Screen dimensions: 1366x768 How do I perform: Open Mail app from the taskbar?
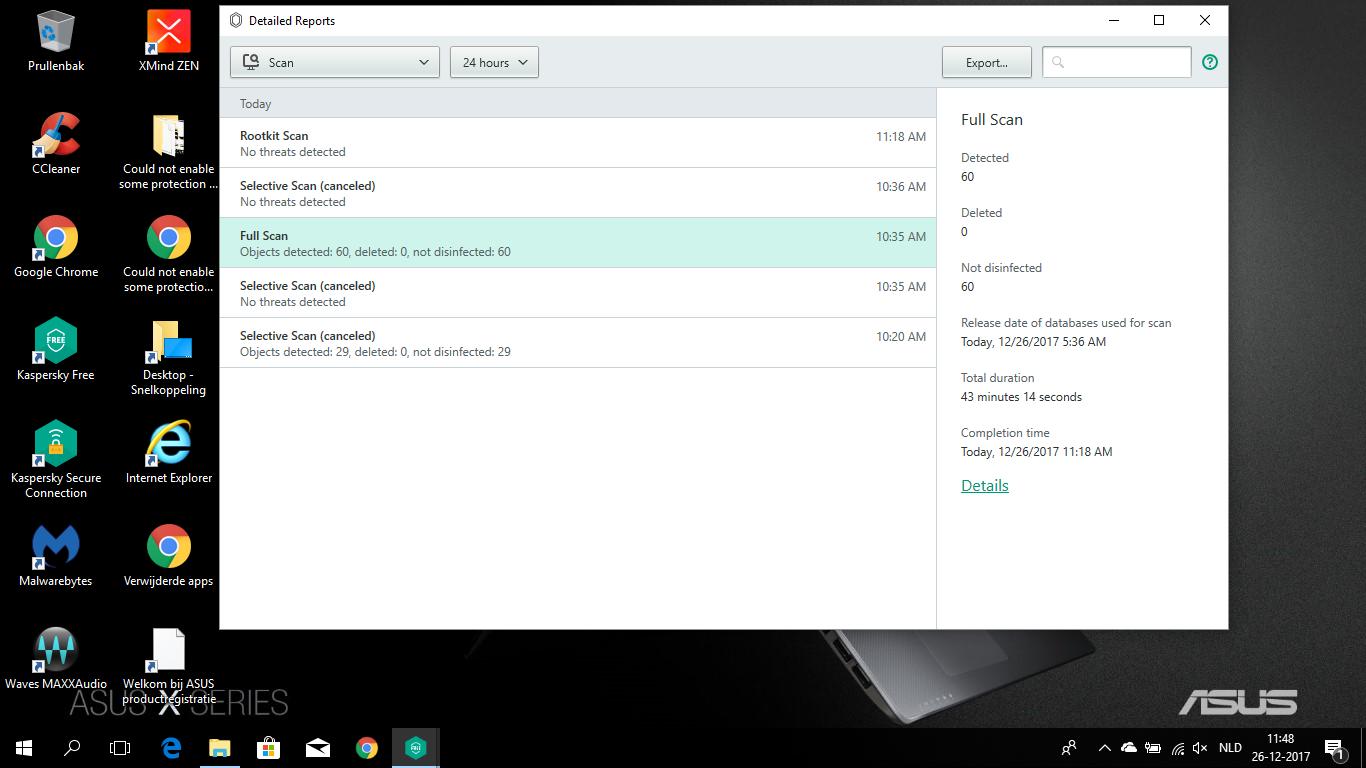click(317, 747)
